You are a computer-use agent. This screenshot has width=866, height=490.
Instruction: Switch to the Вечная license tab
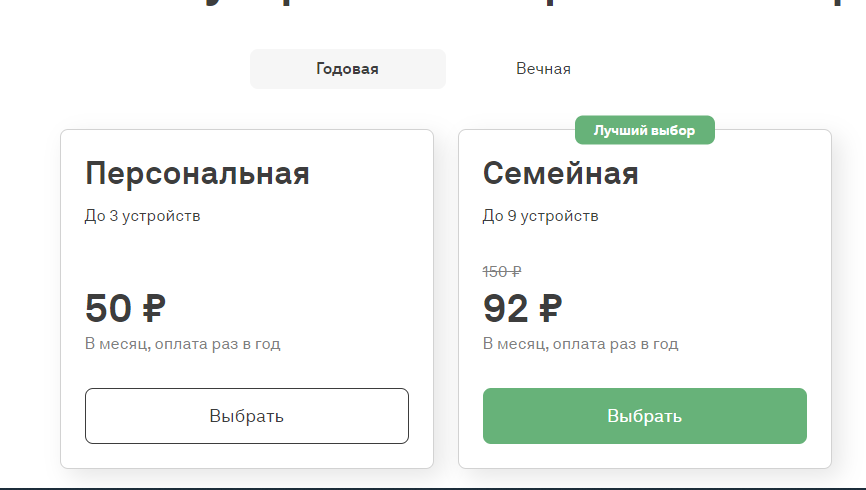point(543,69)
